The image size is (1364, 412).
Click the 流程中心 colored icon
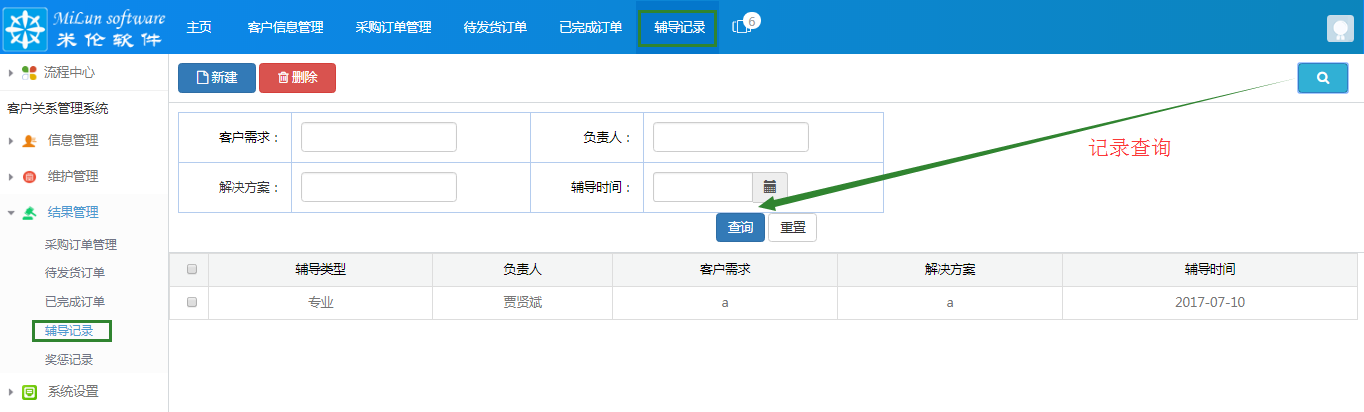[29, 73]
